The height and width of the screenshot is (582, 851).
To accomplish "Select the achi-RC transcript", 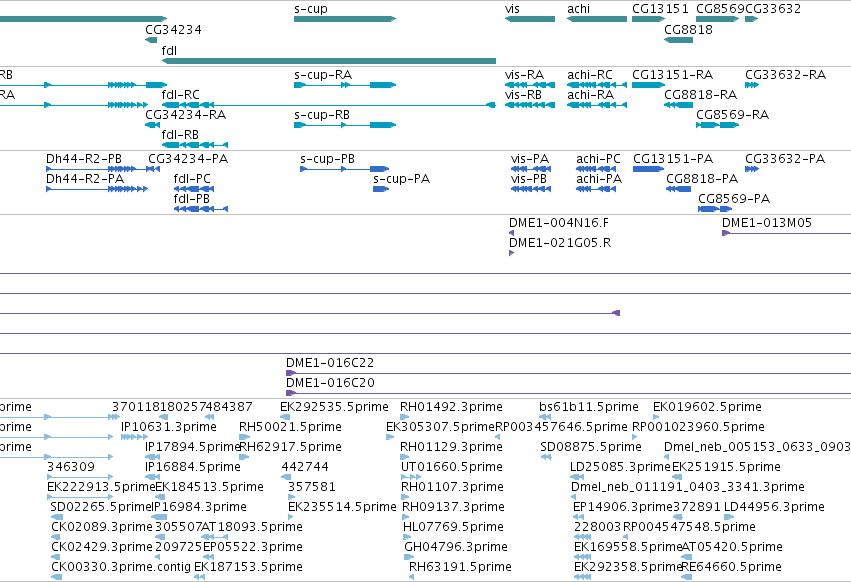I will coord(597,85).
